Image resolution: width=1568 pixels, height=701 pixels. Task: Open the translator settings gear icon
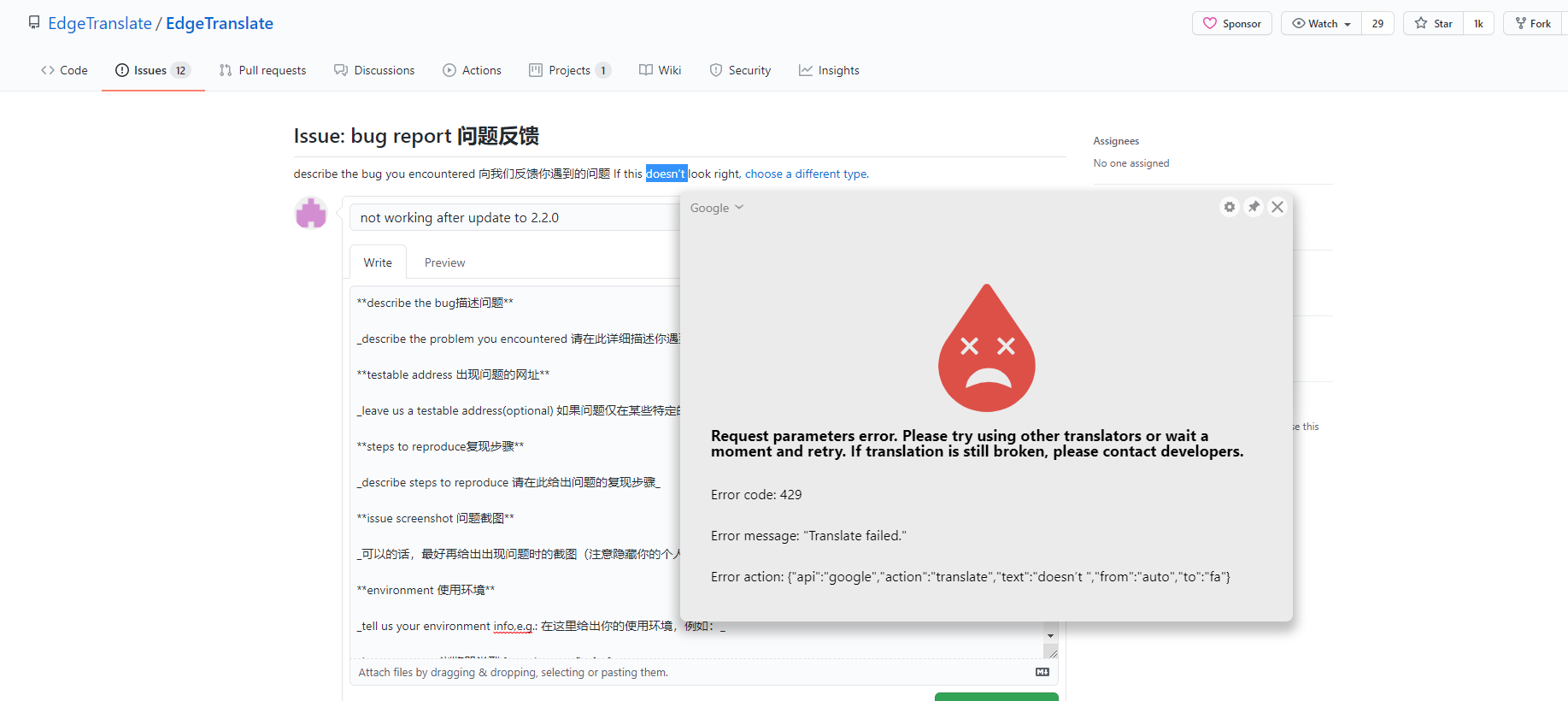coord(1229,207)
